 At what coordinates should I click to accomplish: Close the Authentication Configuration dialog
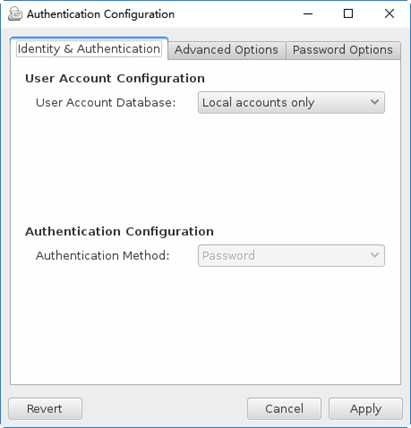[389, 14]
